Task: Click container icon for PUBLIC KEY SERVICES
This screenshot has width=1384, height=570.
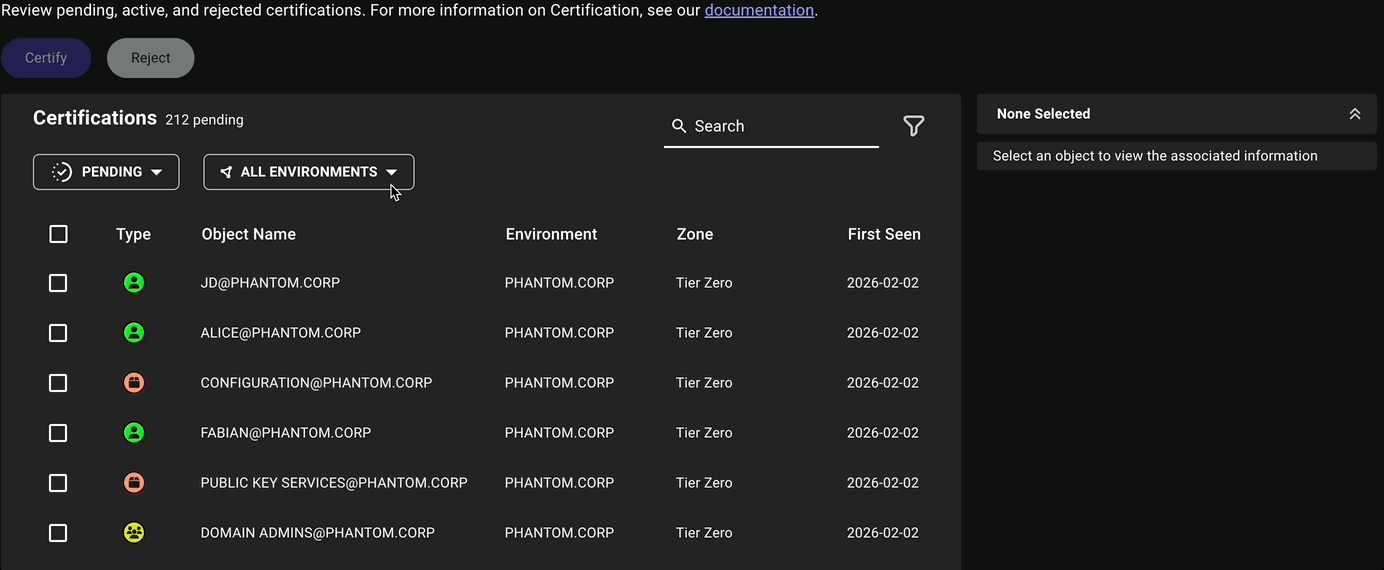Action: [x=134, y=483]
